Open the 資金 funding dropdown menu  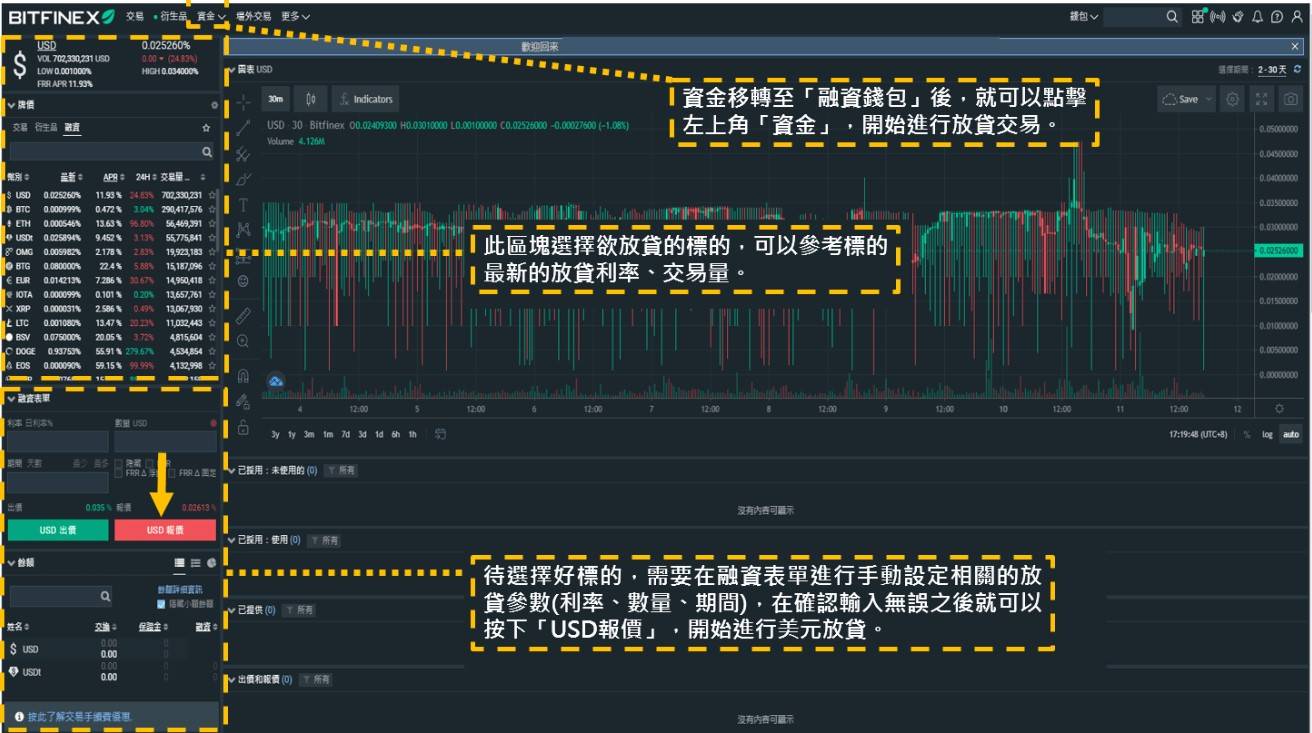click(210, 17)
